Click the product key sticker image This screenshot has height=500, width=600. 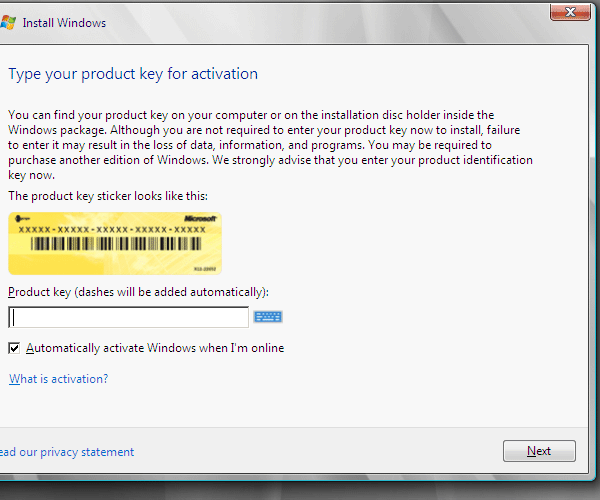pos(115,243)
